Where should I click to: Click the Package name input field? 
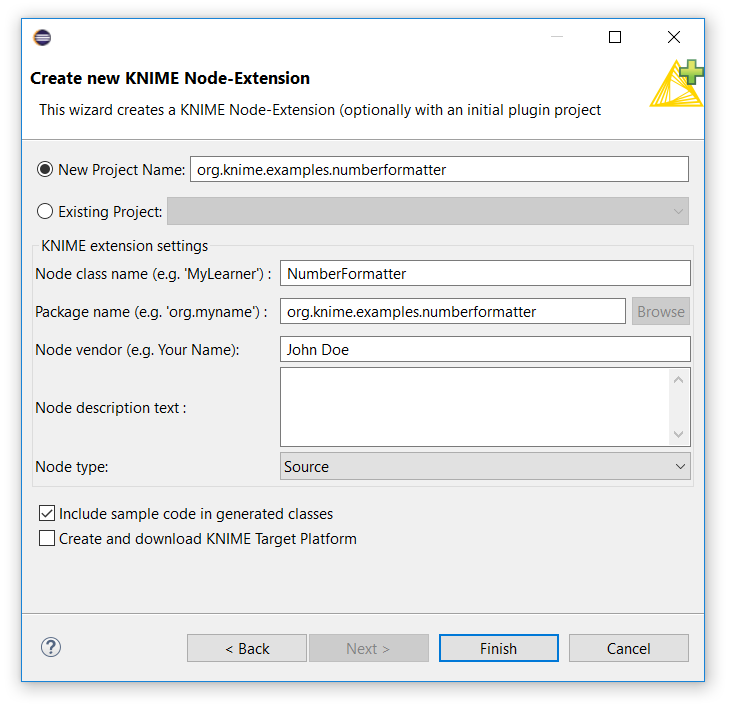(453, 312)
